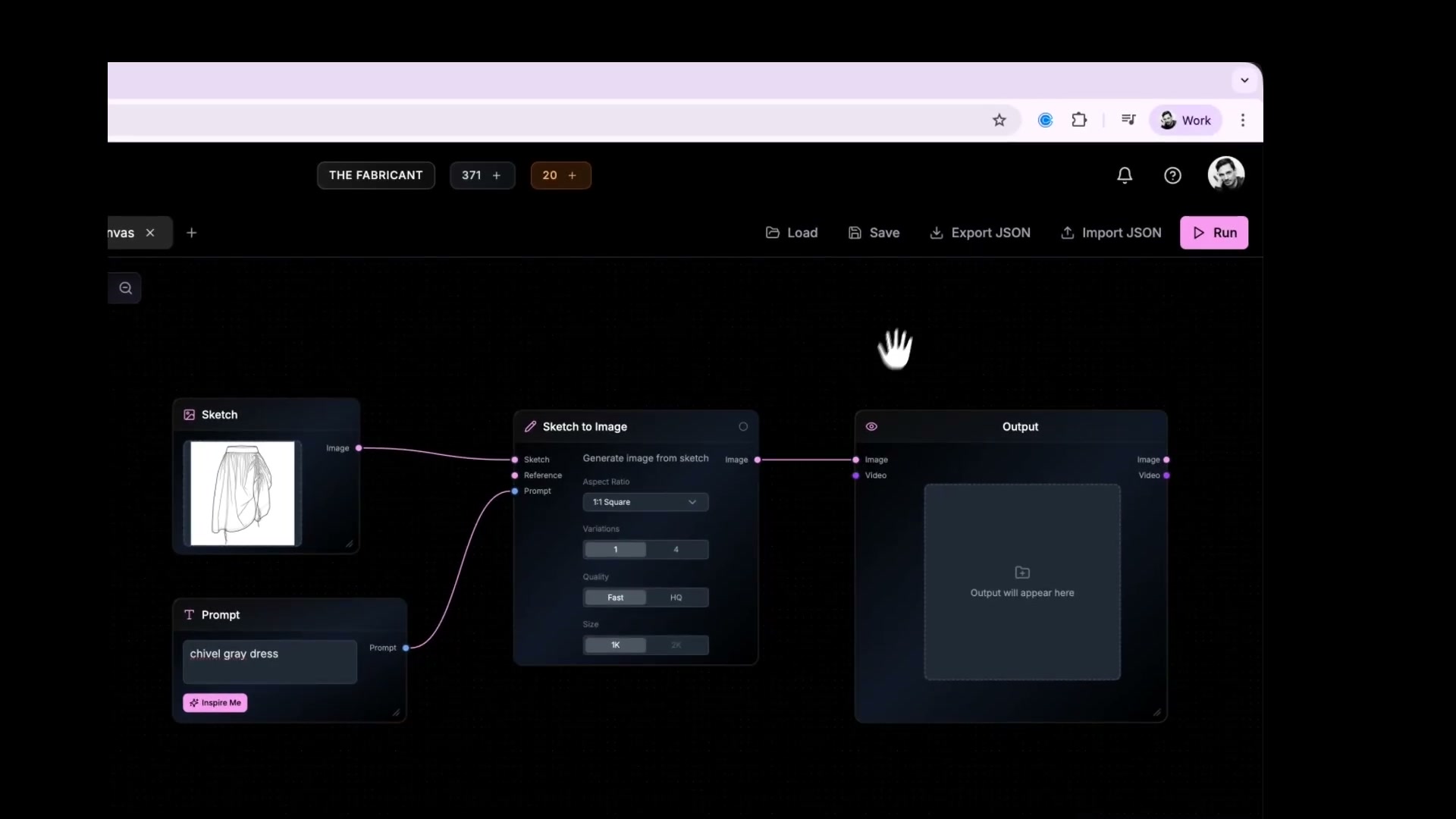
Task: Click the T icon on the Prompt node
Action: pyautogui.click(x=190, y=614)
